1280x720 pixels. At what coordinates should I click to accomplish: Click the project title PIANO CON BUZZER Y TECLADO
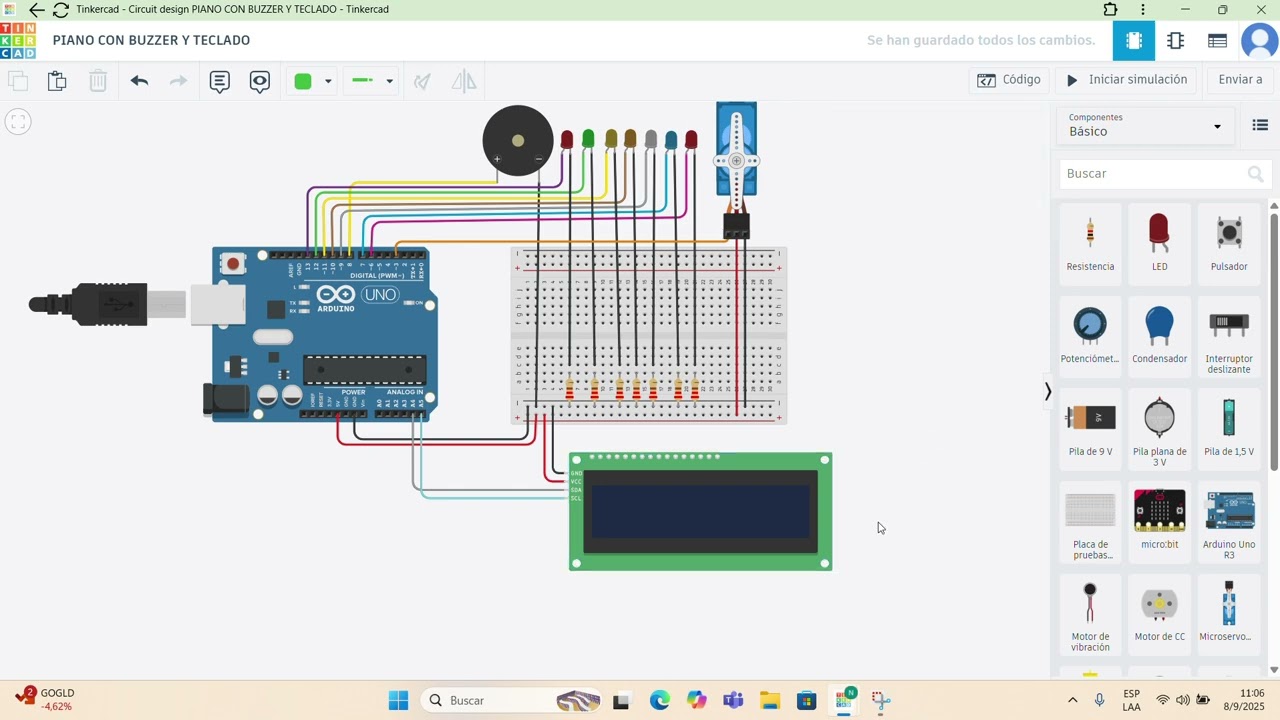coord(151,40)
